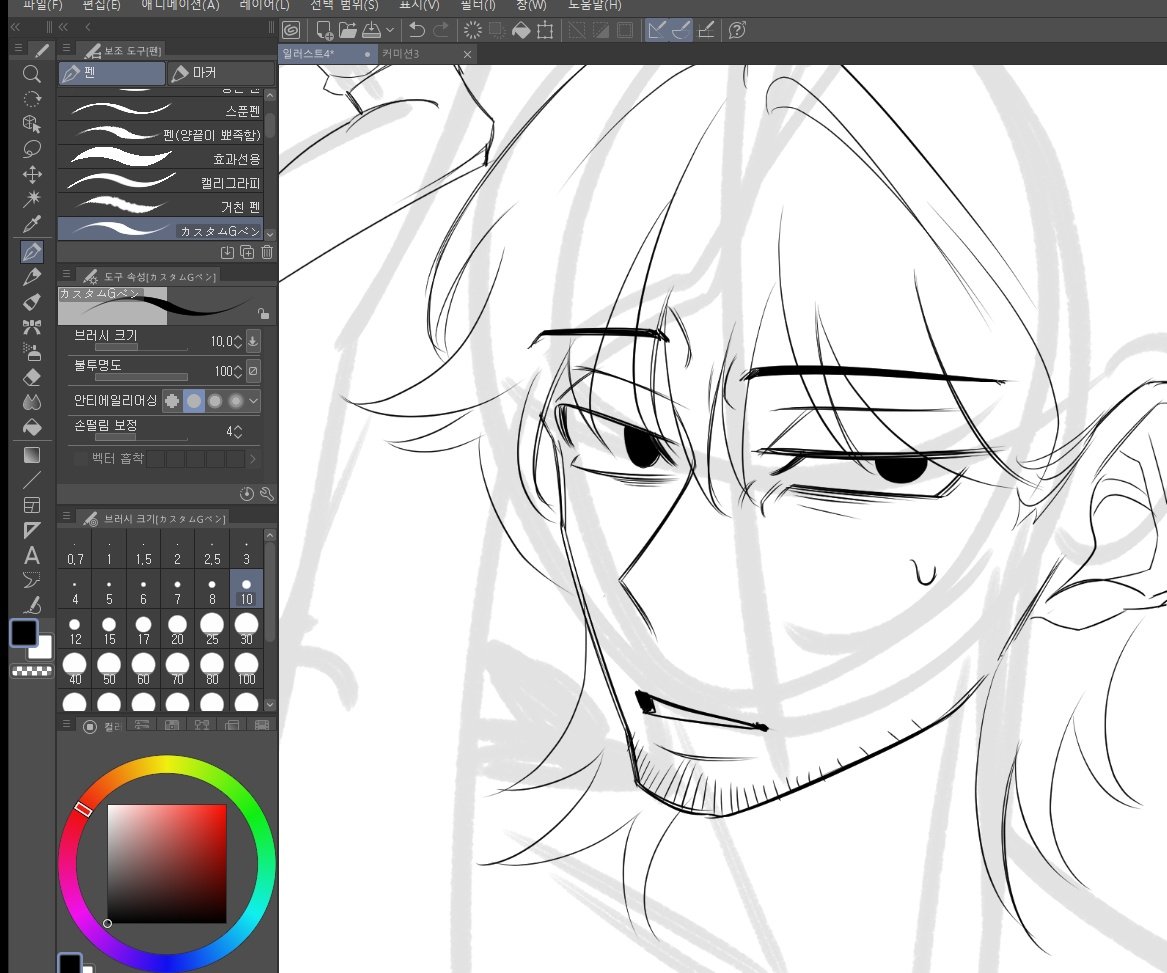Expand the 벡터 흡착 arrow

click(x=253, y=459)
